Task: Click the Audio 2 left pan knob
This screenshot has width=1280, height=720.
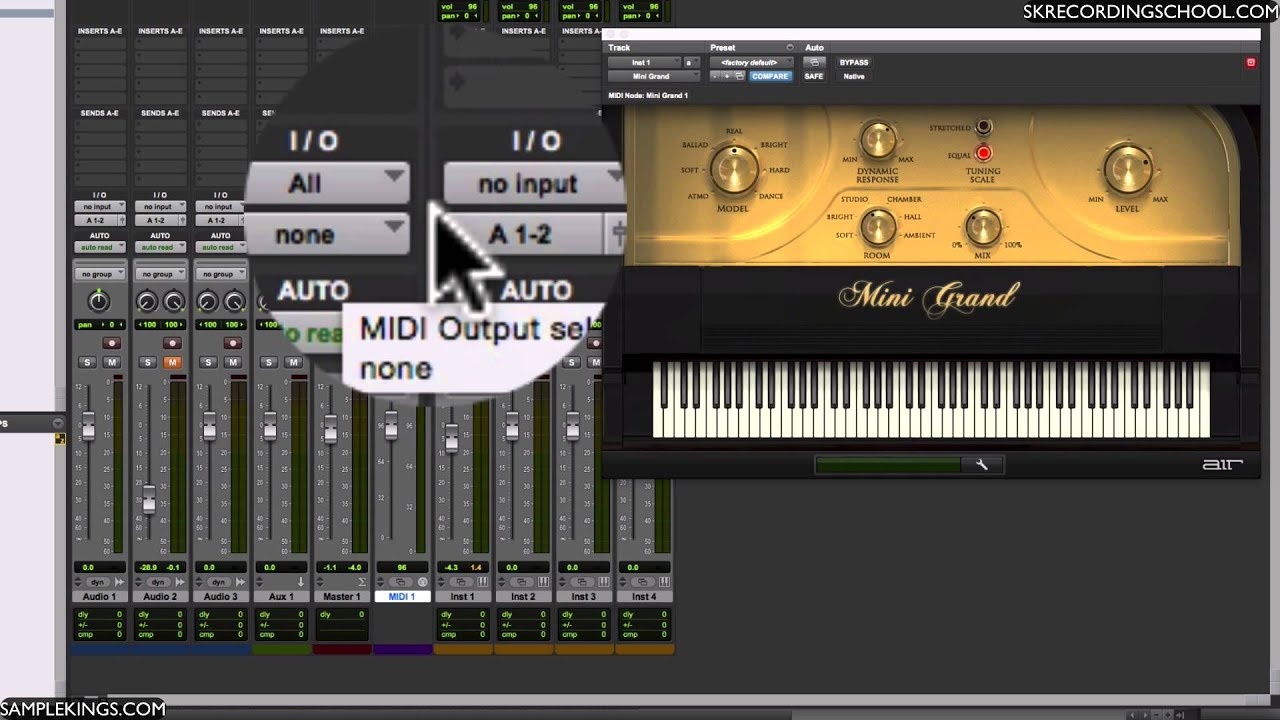Action: [147, 301]
